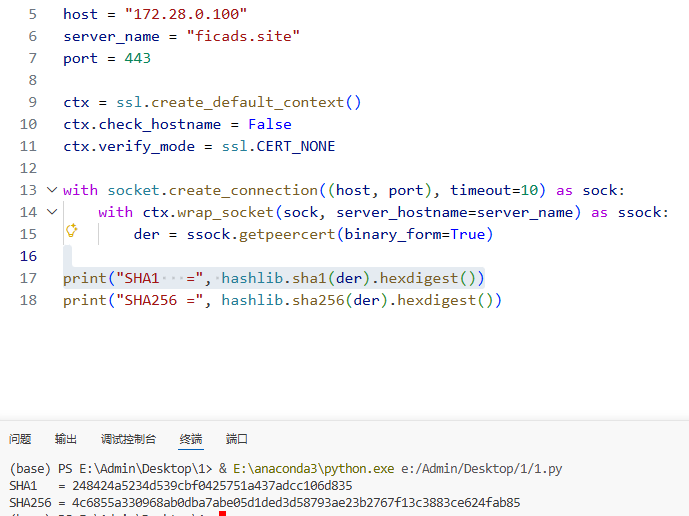This screenshot has height=516, width=689.
Task: Click the lightbulb code action icon on line 15
Action: (x=72, y=230)
